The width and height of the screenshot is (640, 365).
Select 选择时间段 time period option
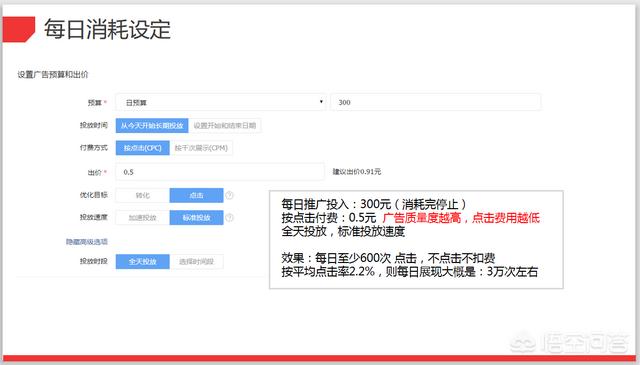coord(196,261)
